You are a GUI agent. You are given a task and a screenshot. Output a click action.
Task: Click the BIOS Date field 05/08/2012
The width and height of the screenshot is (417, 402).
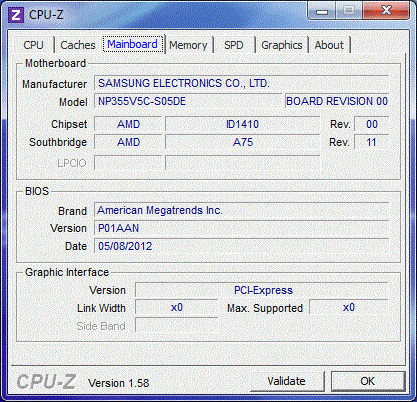coord(241,246)
